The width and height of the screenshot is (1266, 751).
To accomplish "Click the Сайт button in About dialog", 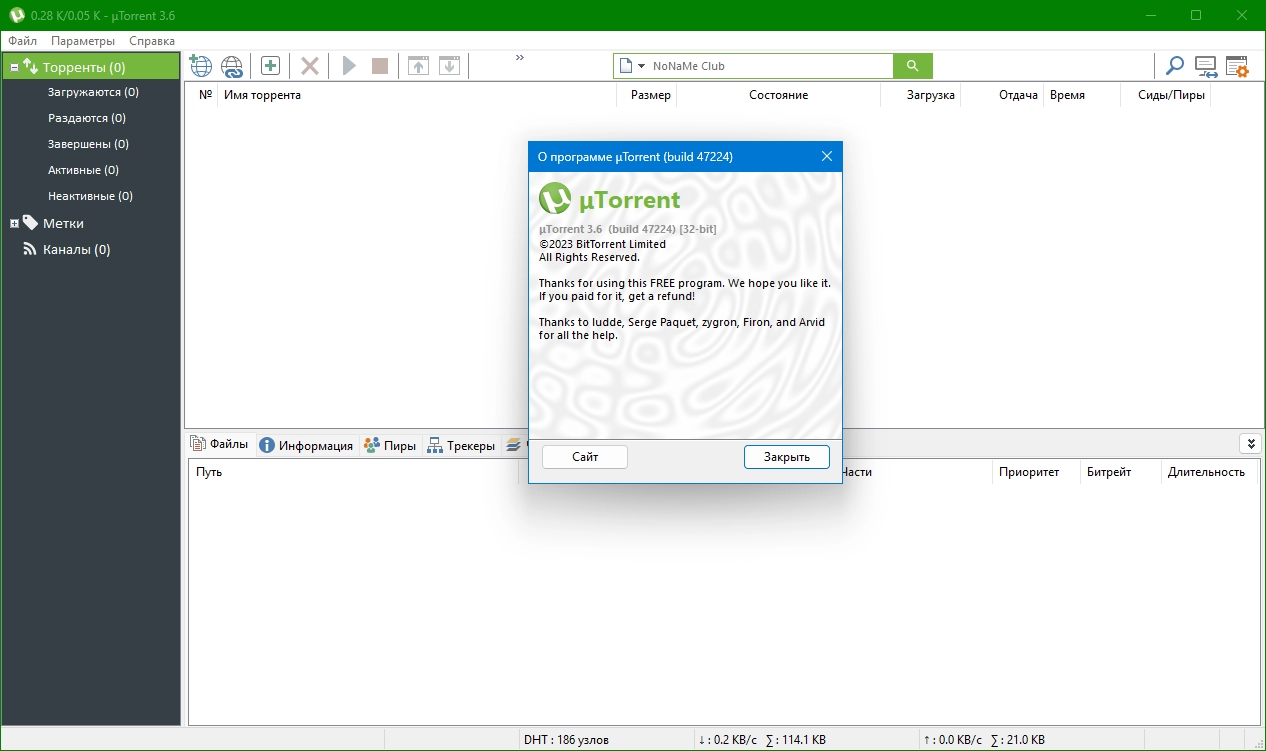I will pyautogui.click(x=585, y=457).
